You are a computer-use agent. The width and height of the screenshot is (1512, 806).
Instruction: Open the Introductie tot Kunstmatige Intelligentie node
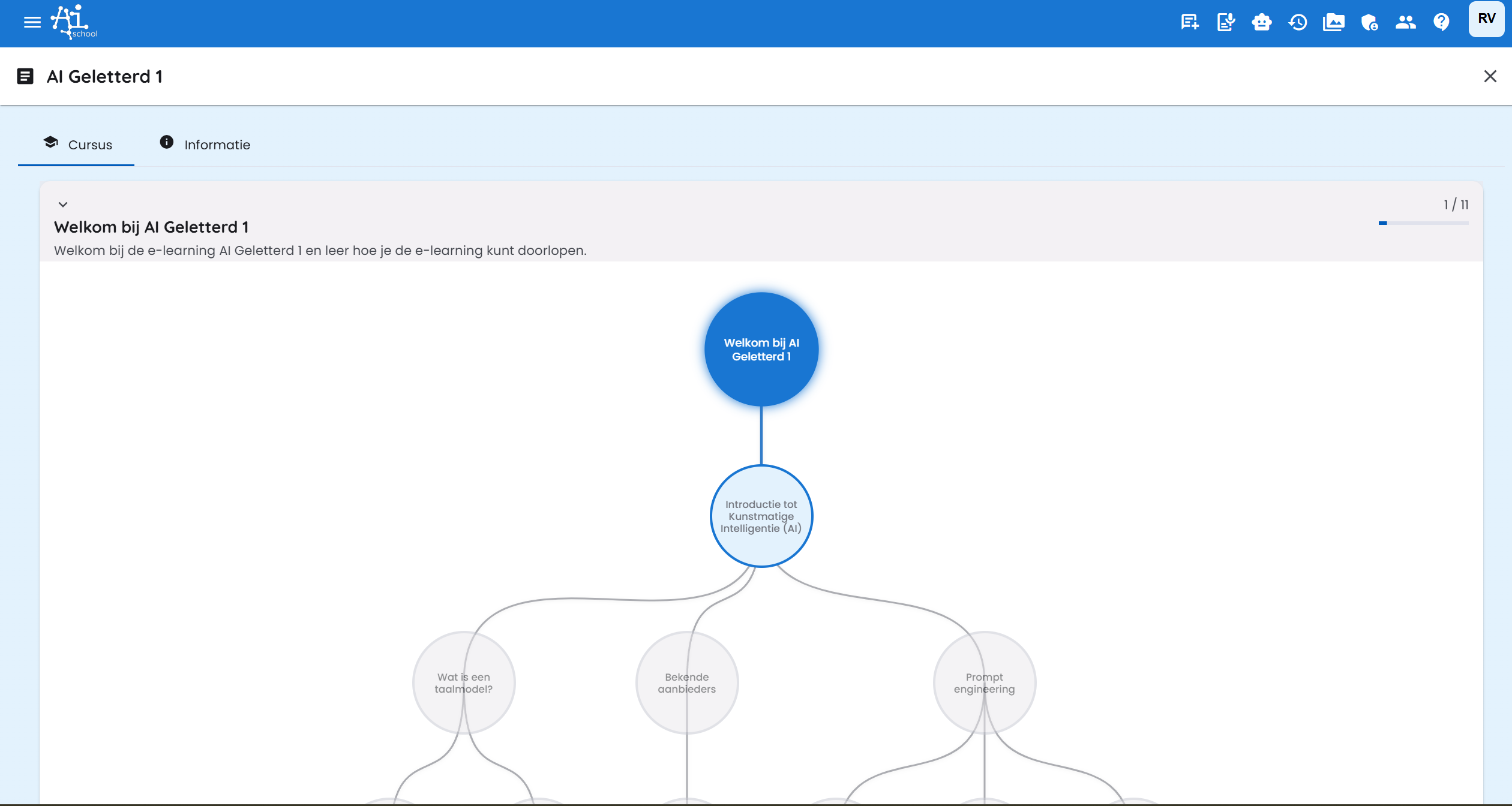(x=761, y=516)
